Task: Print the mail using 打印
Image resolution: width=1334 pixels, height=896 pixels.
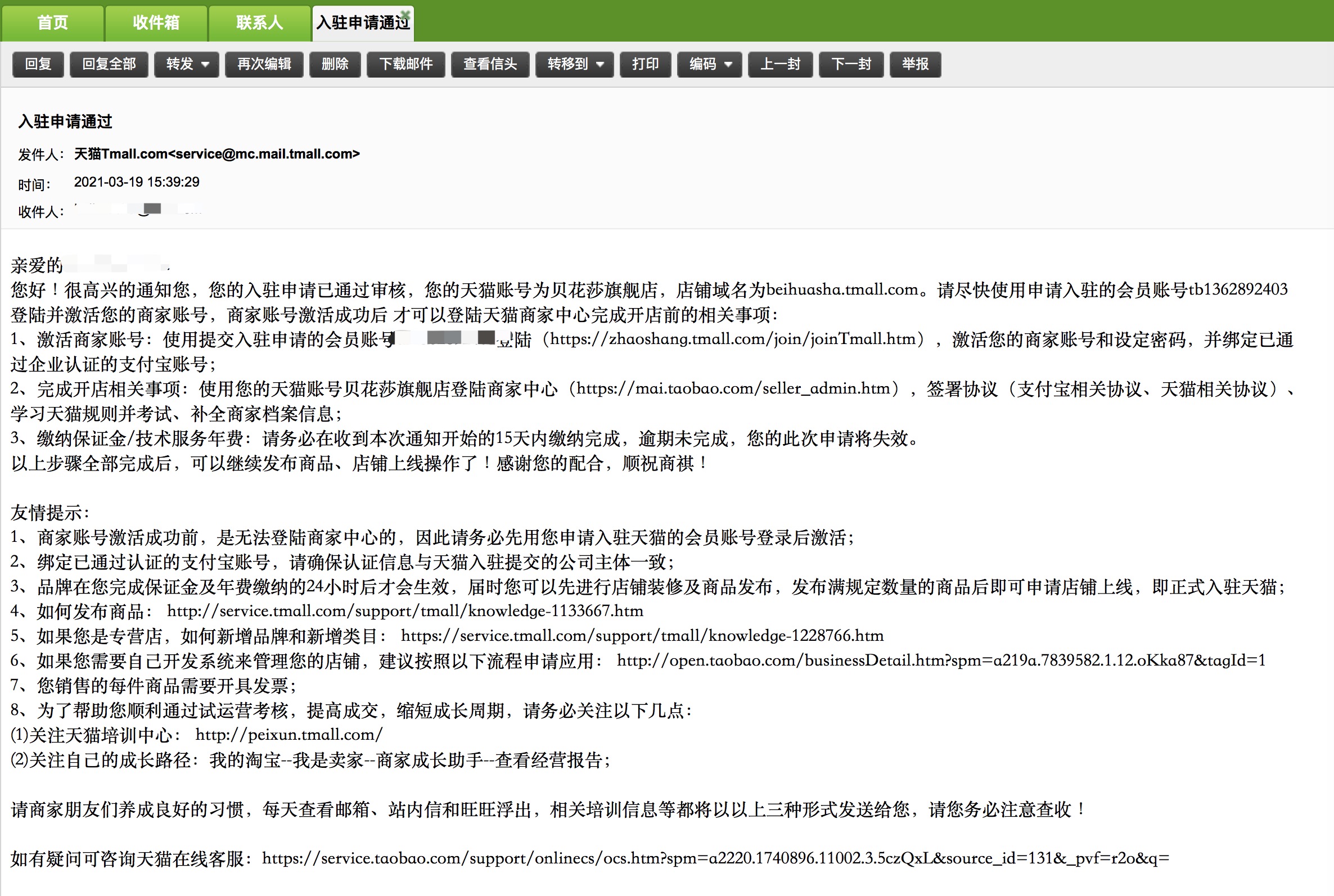Action: coord(645,64)
